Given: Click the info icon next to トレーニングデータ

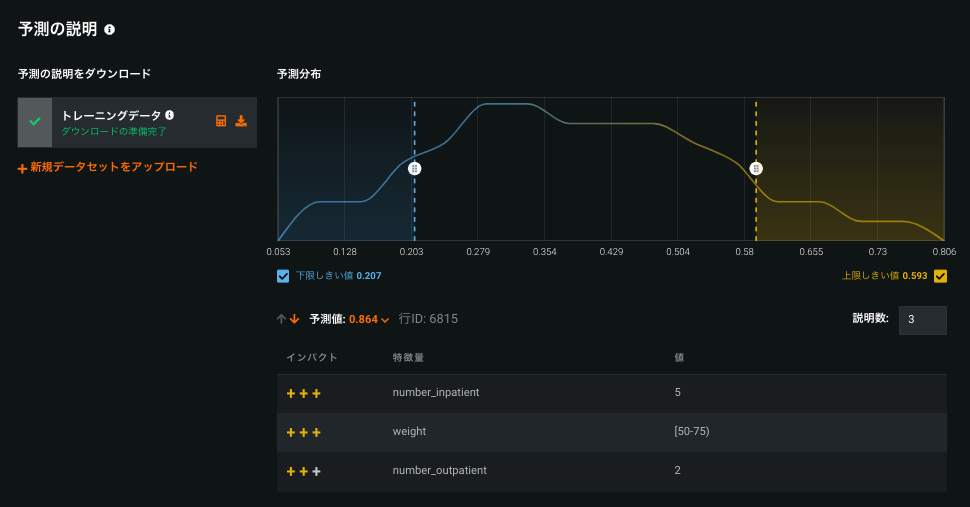Looking at the screenshot, I should [x=170, y=115].
